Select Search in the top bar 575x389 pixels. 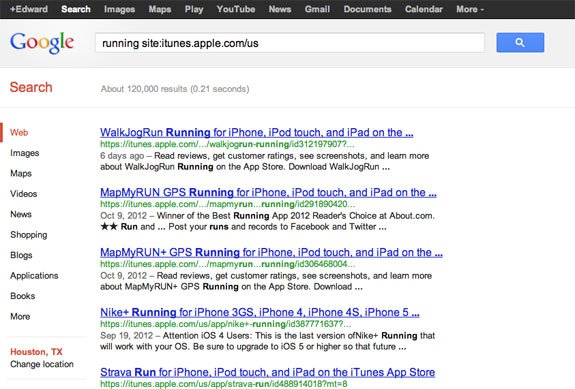76,9
